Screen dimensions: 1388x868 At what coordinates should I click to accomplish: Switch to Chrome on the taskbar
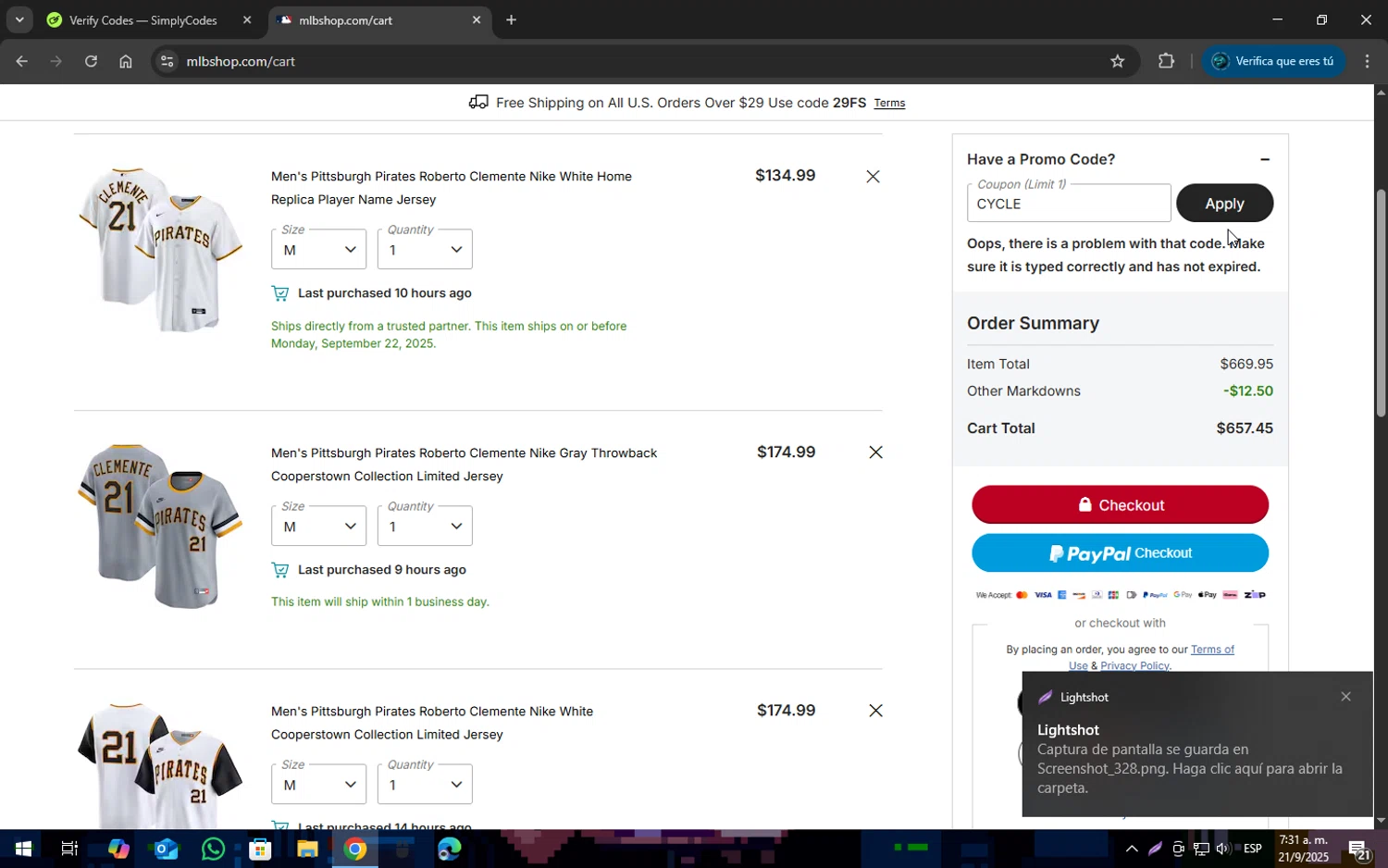(355, 849)
